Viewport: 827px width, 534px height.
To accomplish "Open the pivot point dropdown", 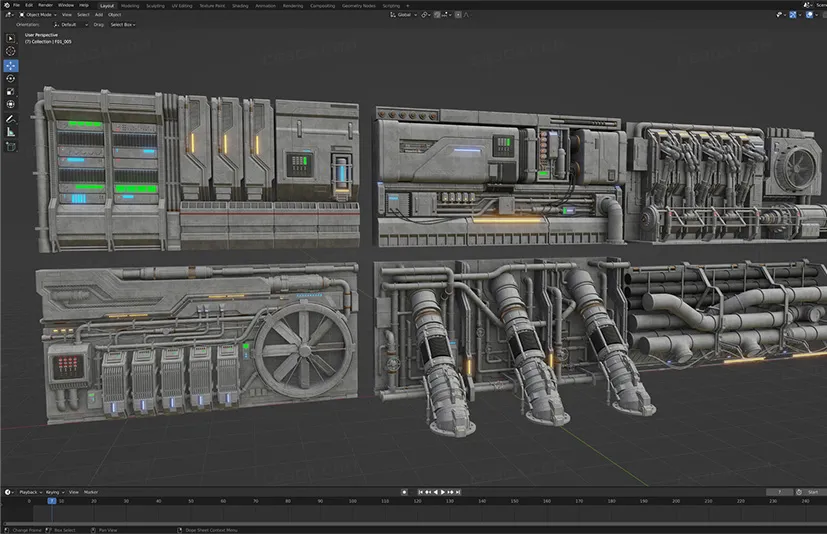I will [427, 15].
